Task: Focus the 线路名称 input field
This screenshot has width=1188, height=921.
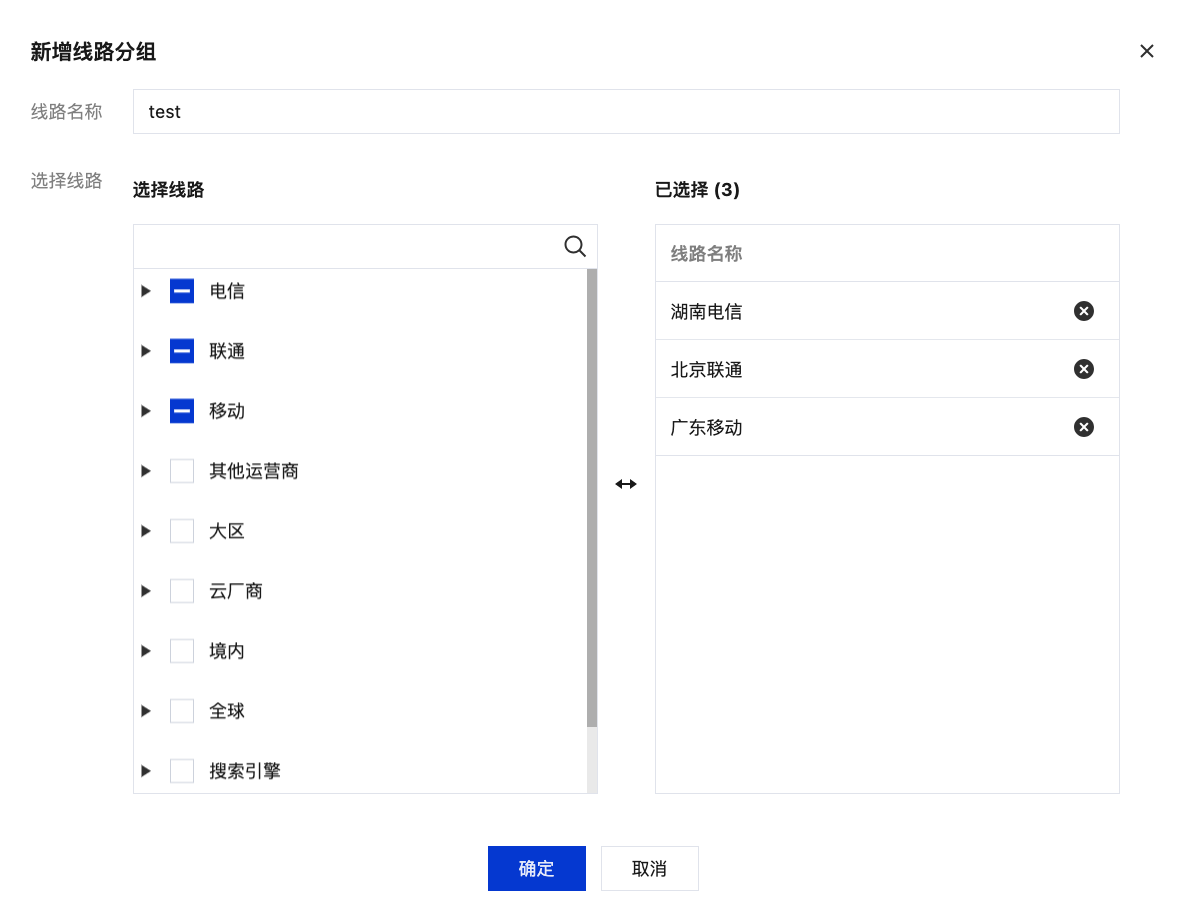Action: pyautogui.click(x=626, y=112)
